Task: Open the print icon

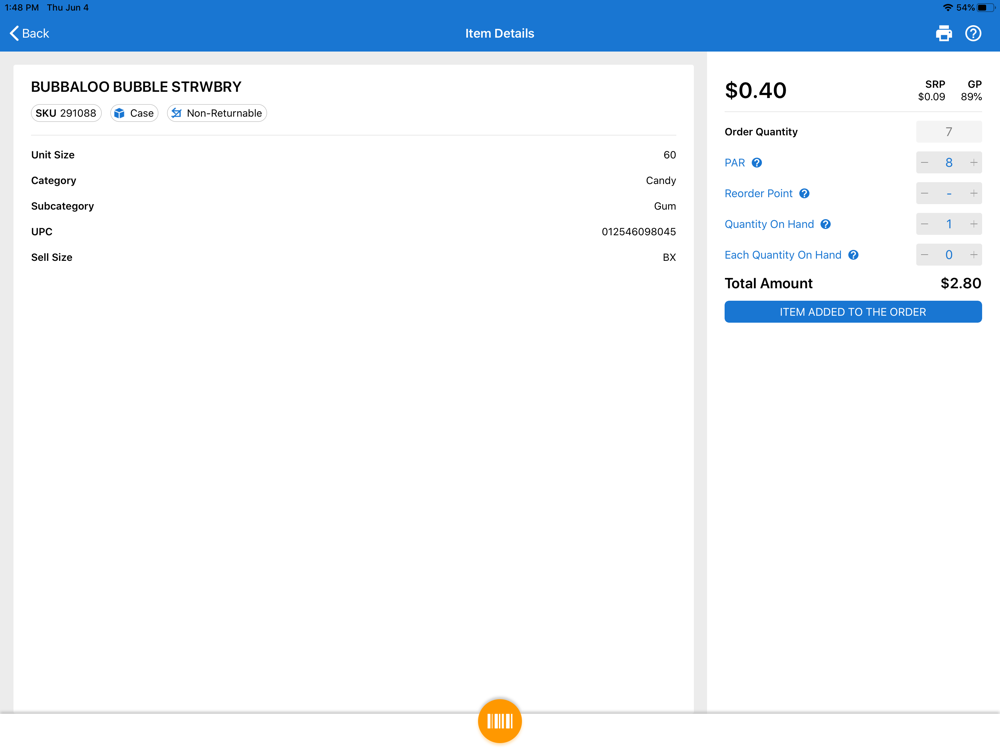Action: coord(944,33)
